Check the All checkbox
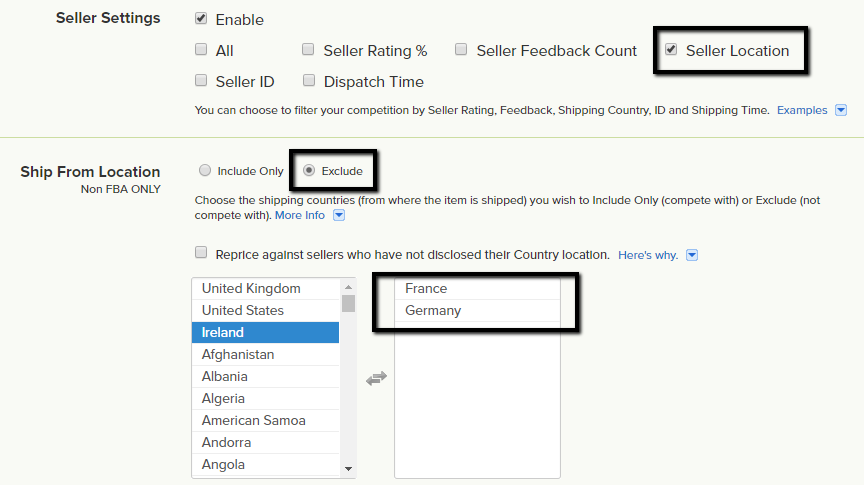Viewport: 864px width, 485px height. pyautogui.click(x=201, y=50)
